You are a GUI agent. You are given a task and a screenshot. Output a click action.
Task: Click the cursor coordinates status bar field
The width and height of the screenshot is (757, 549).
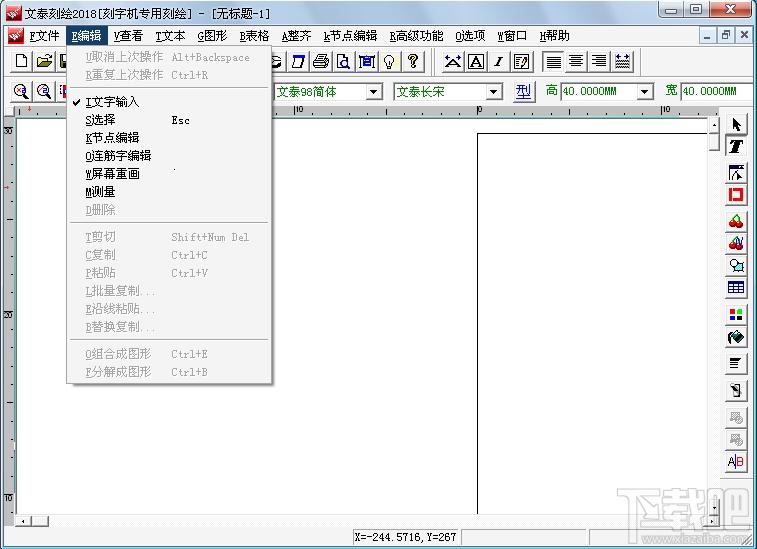point(406,536)
